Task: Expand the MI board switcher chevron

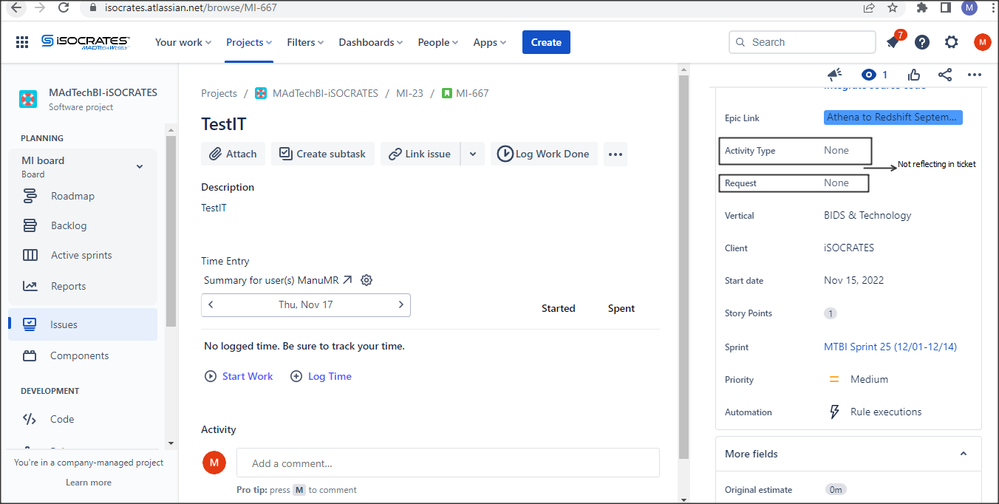Action: tap(140, 167)
